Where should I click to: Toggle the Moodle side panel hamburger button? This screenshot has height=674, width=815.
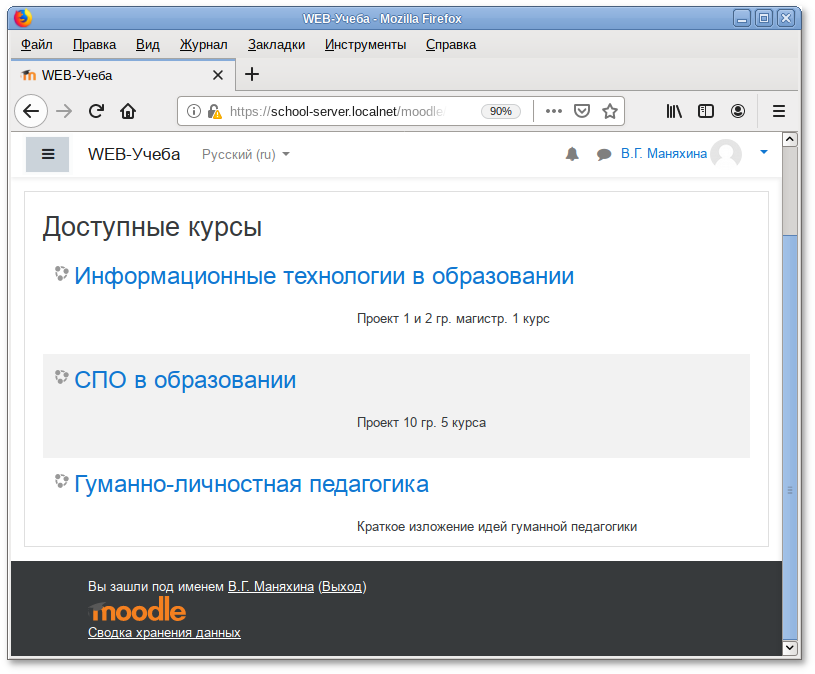(47, 154)
